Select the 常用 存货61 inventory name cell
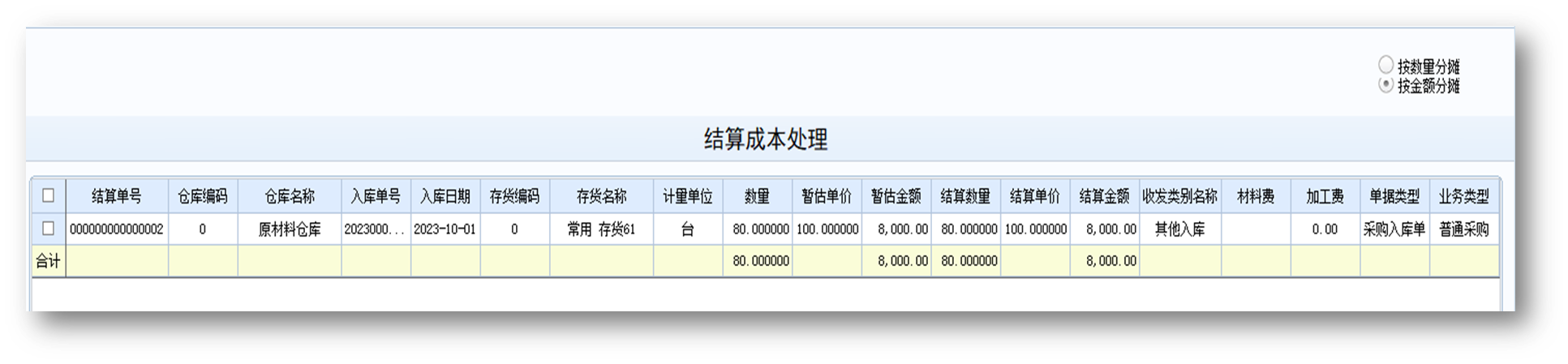1568x364 pixels. pyautogui.click(x=602, y=229)
